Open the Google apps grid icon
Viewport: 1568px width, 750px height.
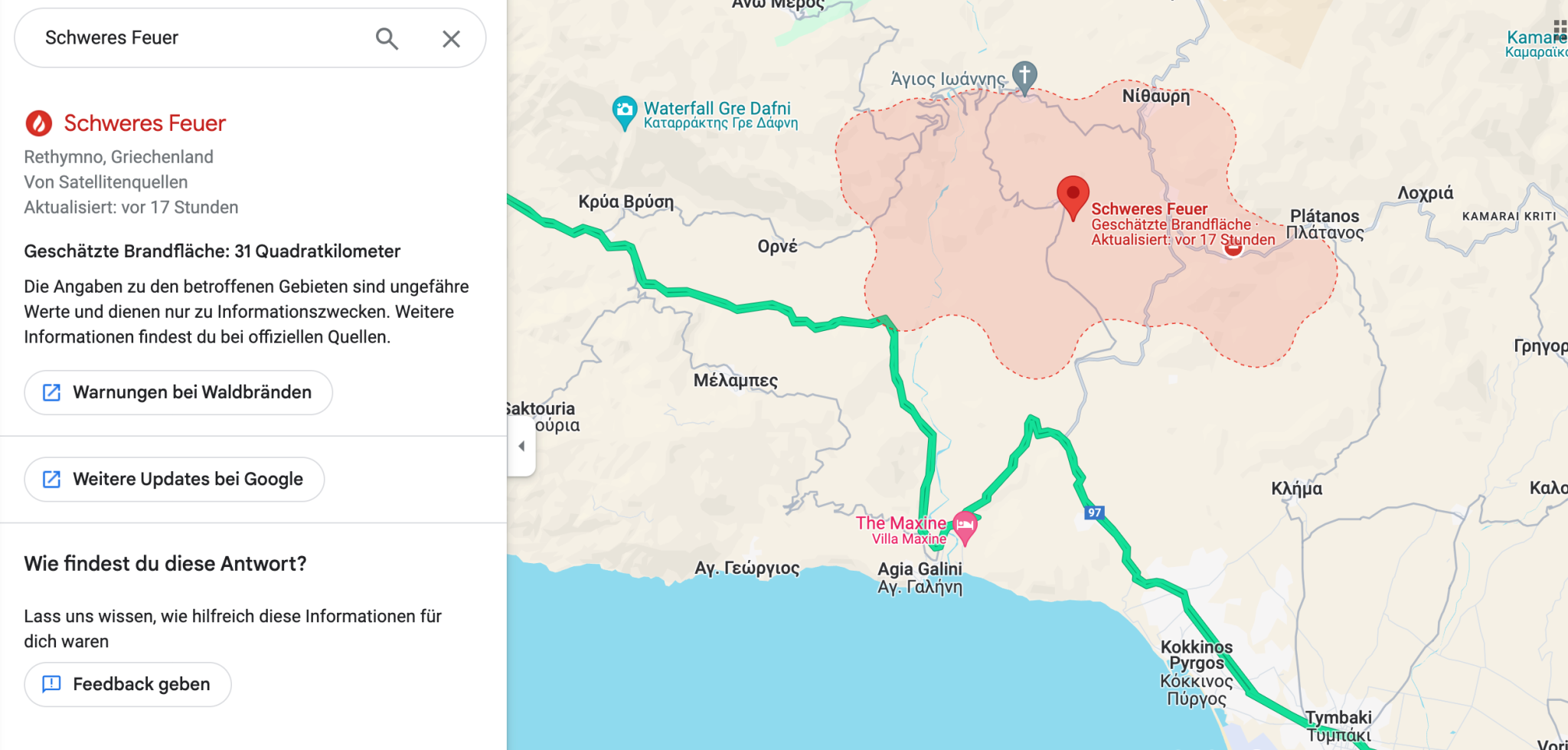point(1560,28)
